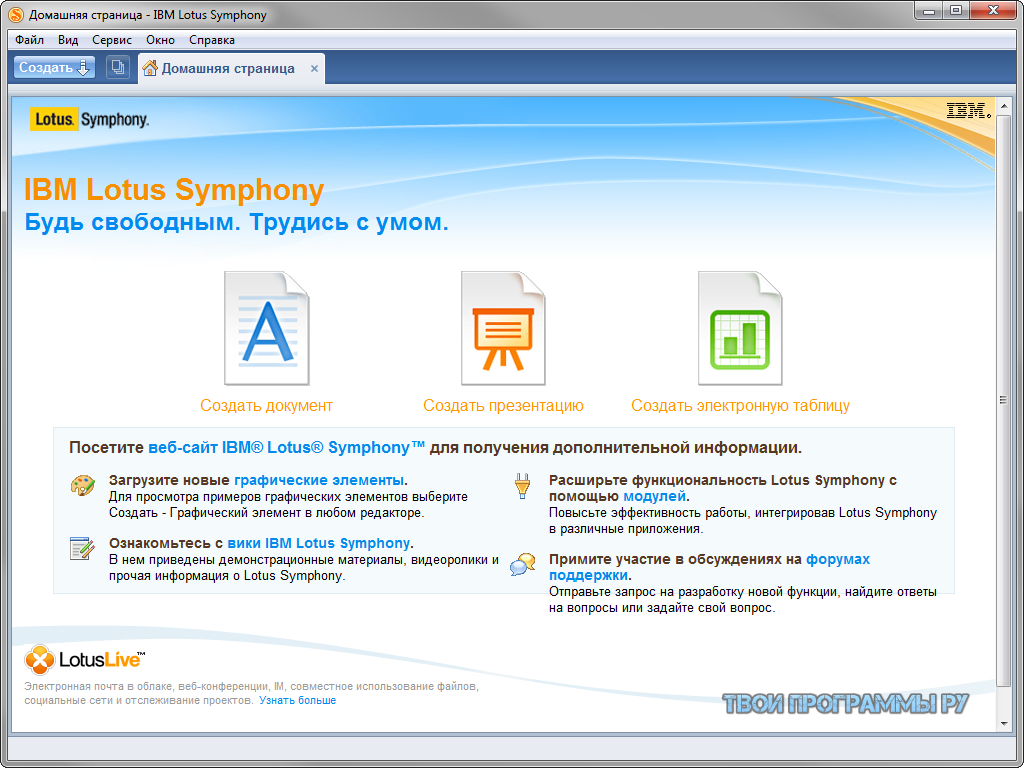Click the Symphony app icon in title bar
1024x768 pixels.
click(x=16, y=14)
